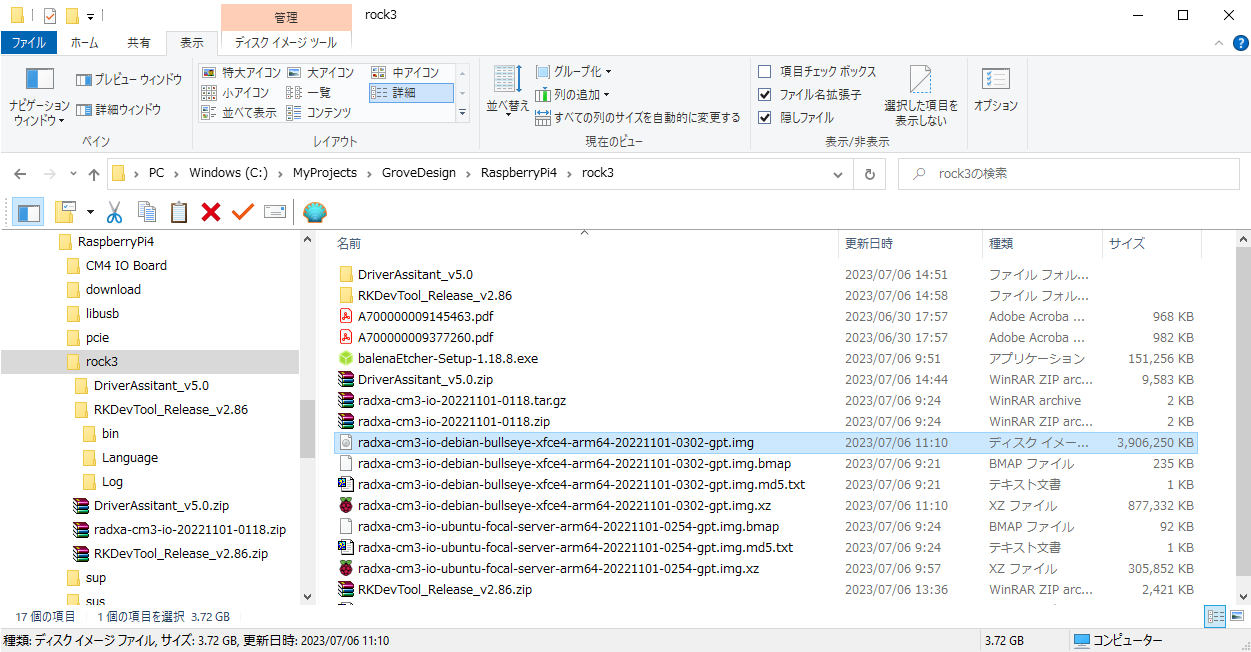Select radxa-cm3-io-20221101-0118.tar.gz file

click(x=462, y=401)
